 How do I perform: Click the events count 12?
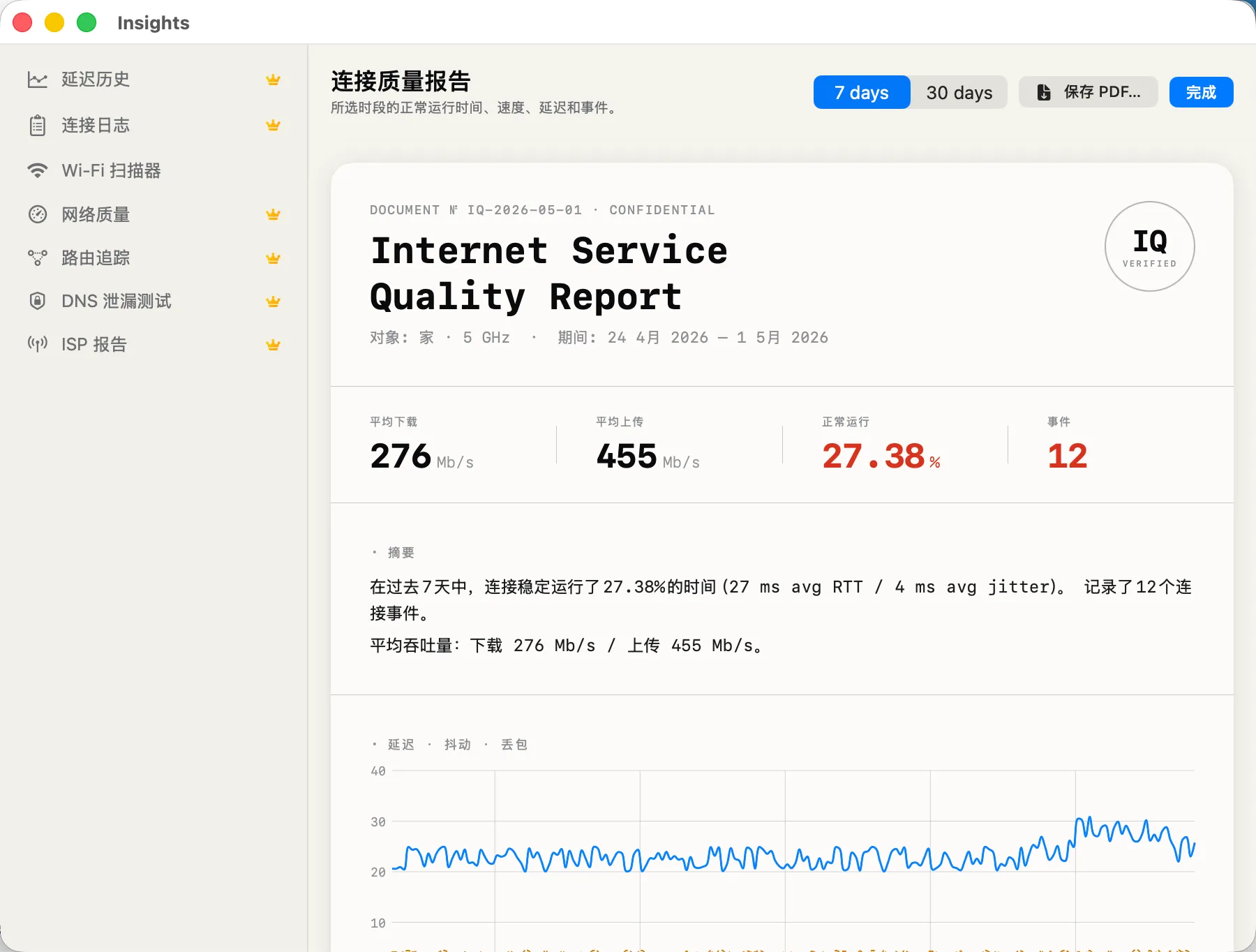[x=1067, y=456]
